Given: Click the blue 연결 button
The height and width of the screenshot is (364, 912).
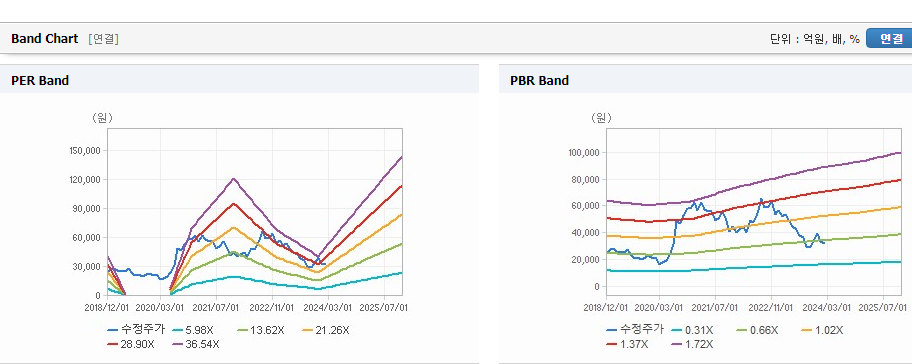Looking at the screenshot, I should pyautogui.click(x=890, y=38).
